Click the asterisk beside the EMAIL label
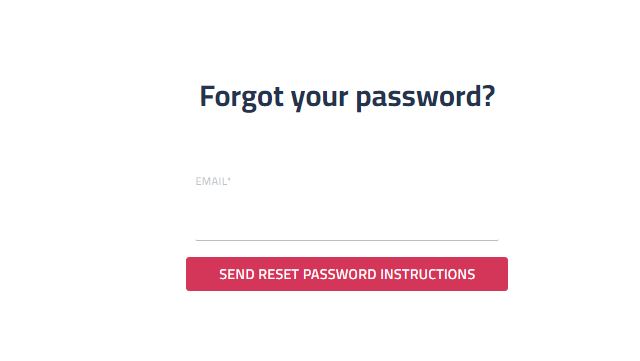 pyautogui.click(x=229, y=179)
